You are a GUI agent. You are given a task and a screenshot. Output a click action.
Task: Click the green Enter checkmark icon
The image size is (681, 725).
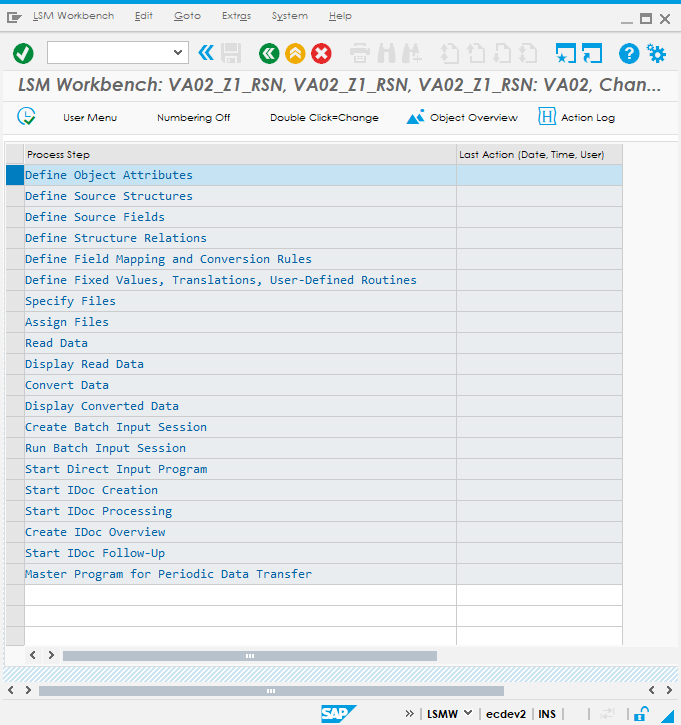(23, 53)
